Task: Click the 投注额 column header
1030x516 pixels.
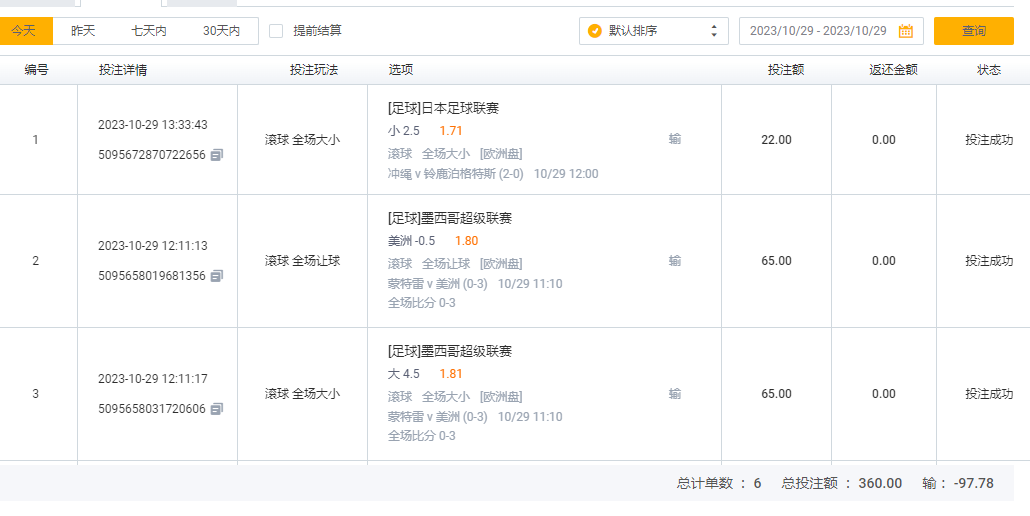Action: pyautogui.click(x=786, y=70)
